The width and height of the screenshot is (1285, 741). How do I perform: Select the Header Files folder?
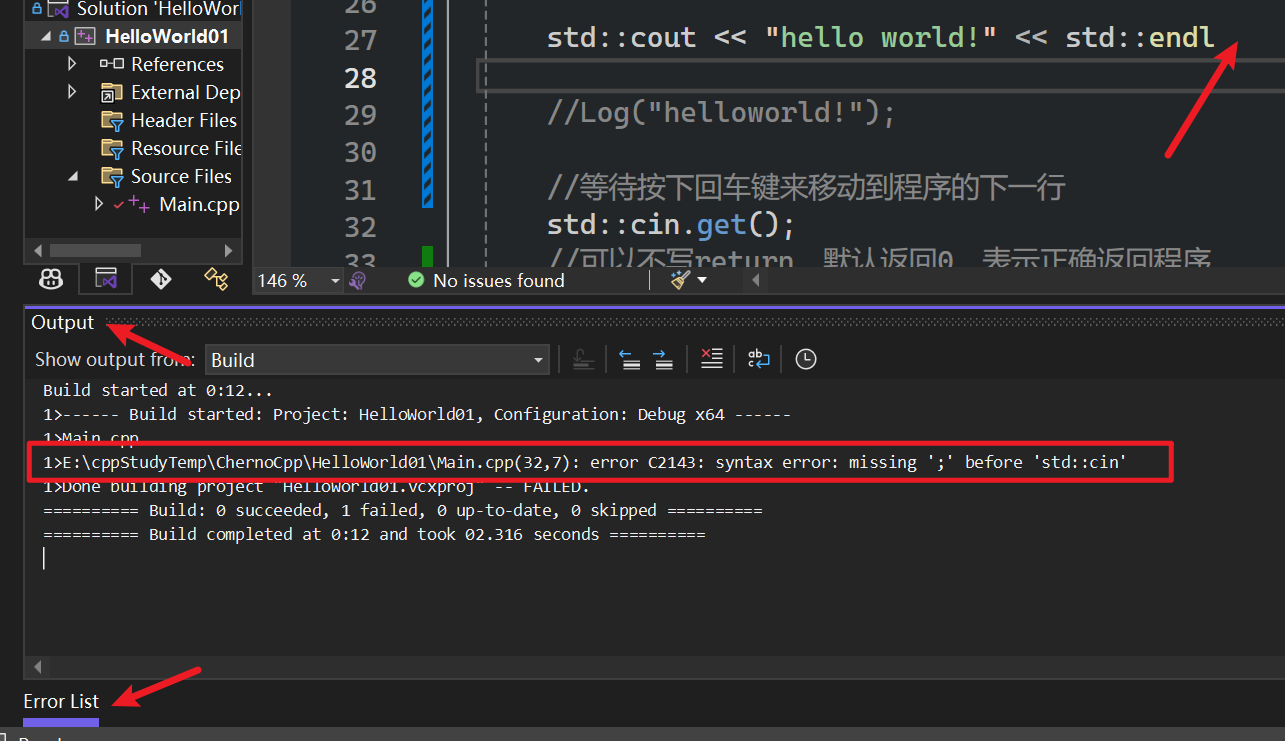pos(183,120)
